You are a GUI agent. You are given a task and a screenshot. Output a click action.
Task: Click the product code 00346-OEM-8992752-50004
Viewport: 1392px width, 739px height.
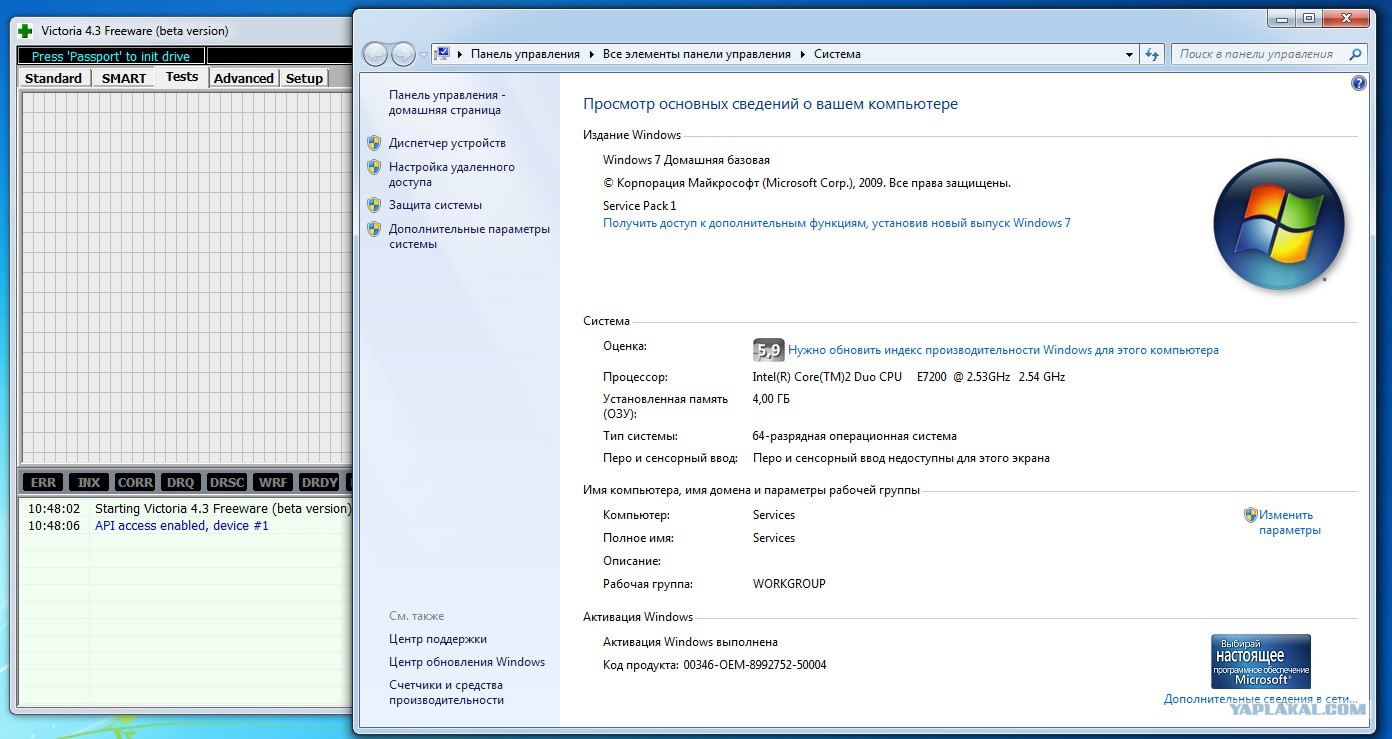click(755, 665)
